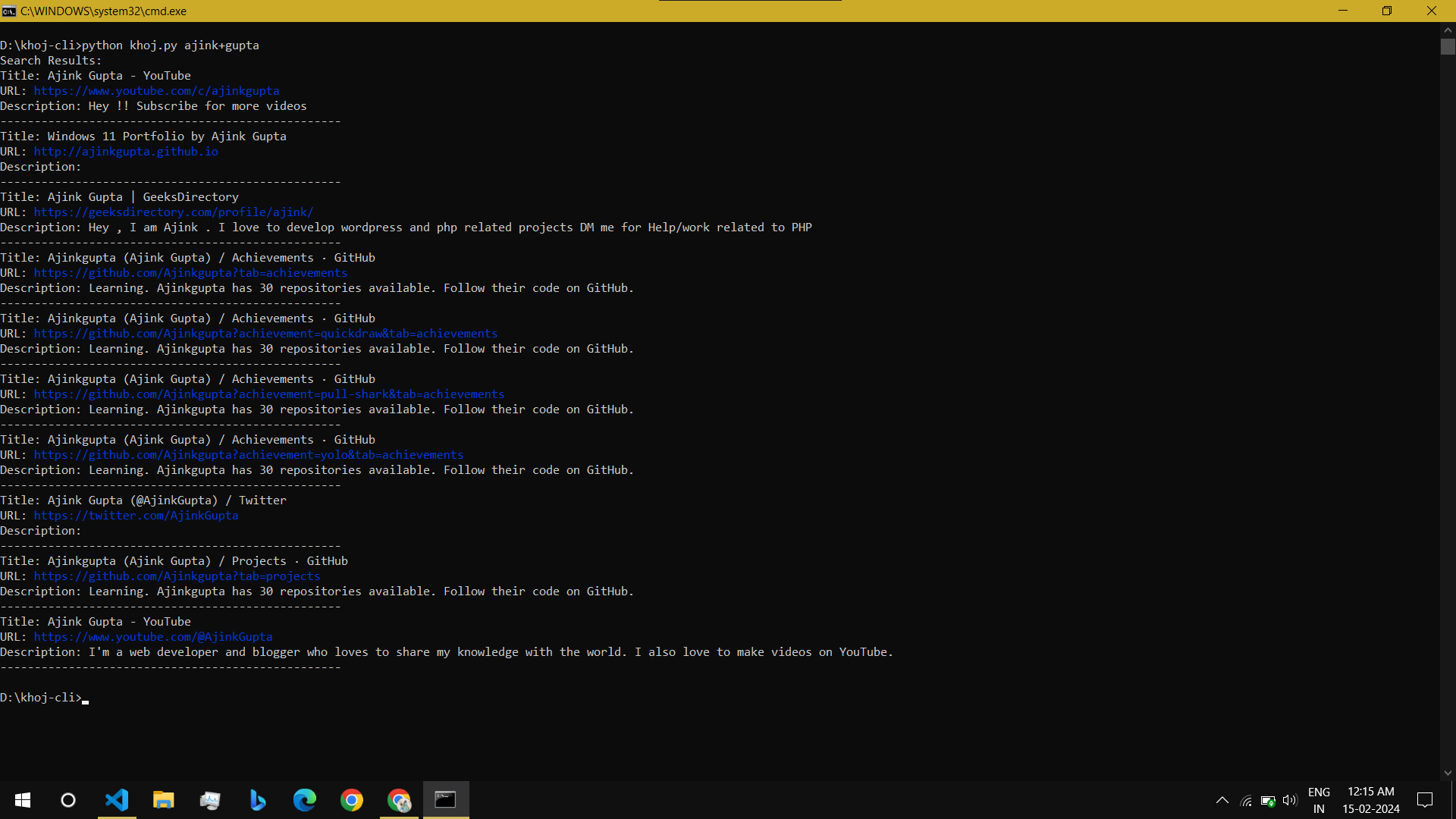This screenshot has height=819, width=1456.
Task: Open geeksdirectory profile link
Action: click(x=173, y=212)
